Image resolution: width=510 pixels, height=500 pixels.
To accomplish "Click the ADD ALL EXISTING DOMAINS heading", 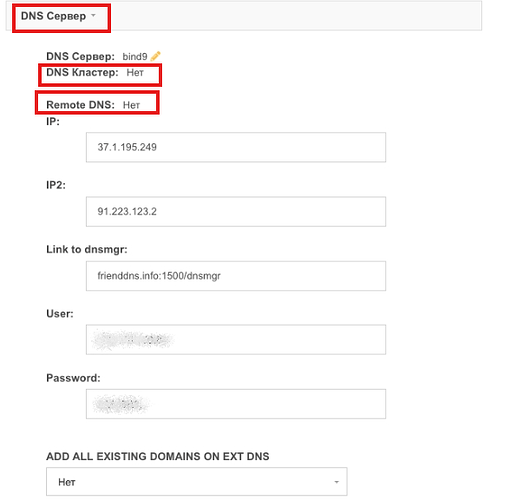I will [158, 456].
